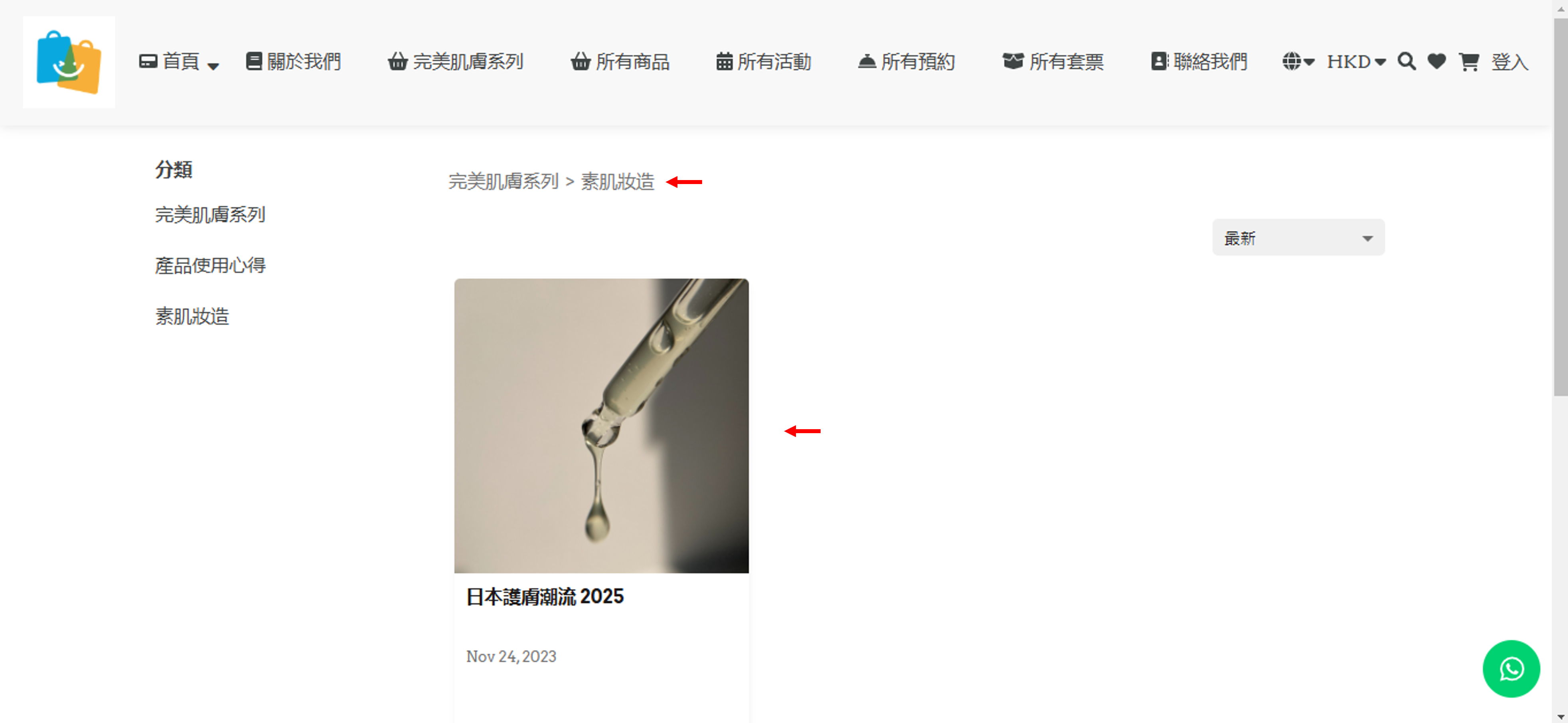Open the WhatsApp chat button
This screenshot has height=723, width=1568.
click(x=1511, y=668)
